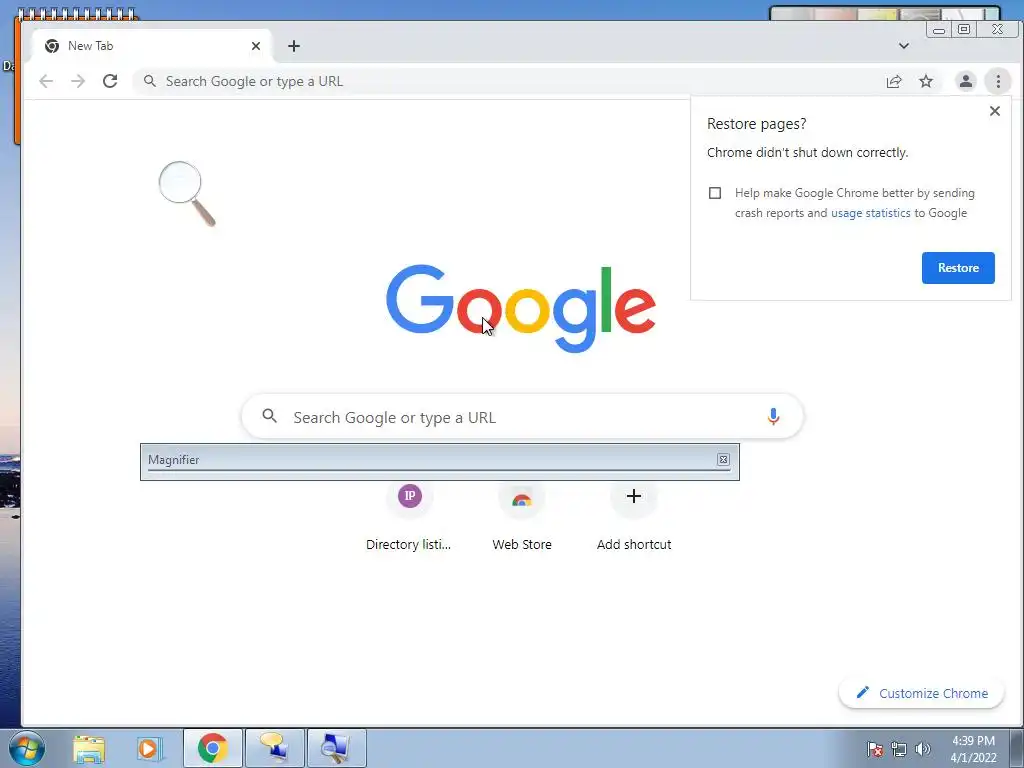Select the Chrome taskbar button

pyautogui.click(x=212, y=748)
